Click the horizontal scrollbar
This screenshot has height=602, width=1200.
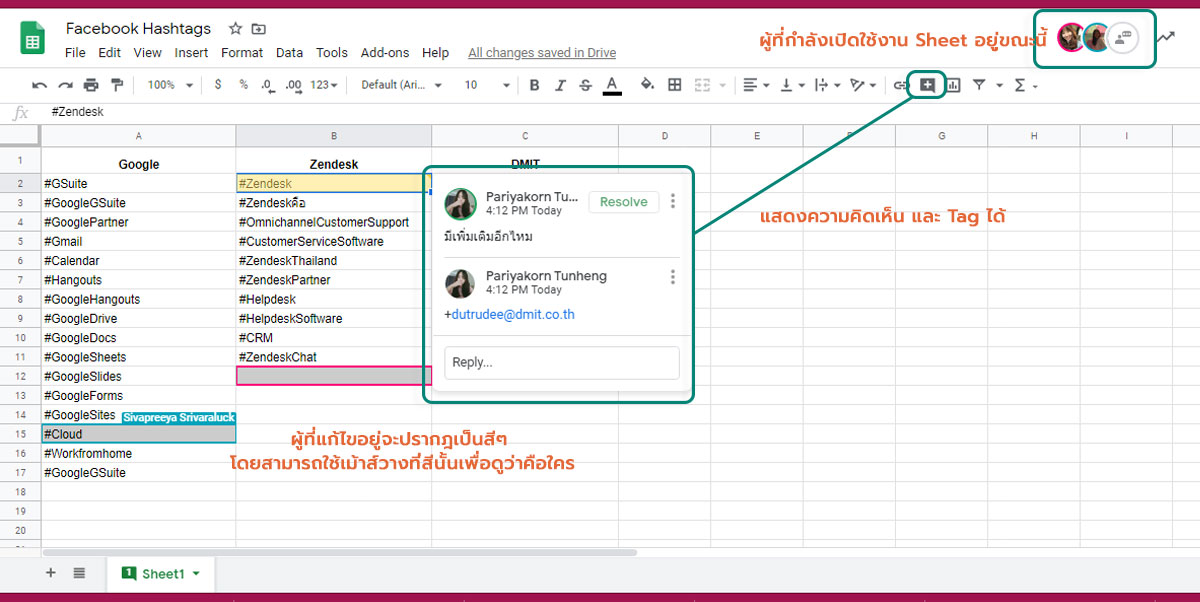[x=340, y=552]
